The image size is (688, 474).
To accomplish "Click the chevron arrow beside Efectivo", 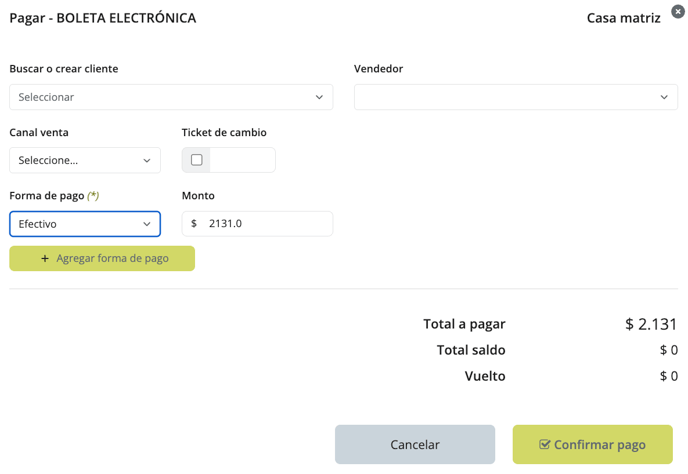I will click(x=147, y=224).
